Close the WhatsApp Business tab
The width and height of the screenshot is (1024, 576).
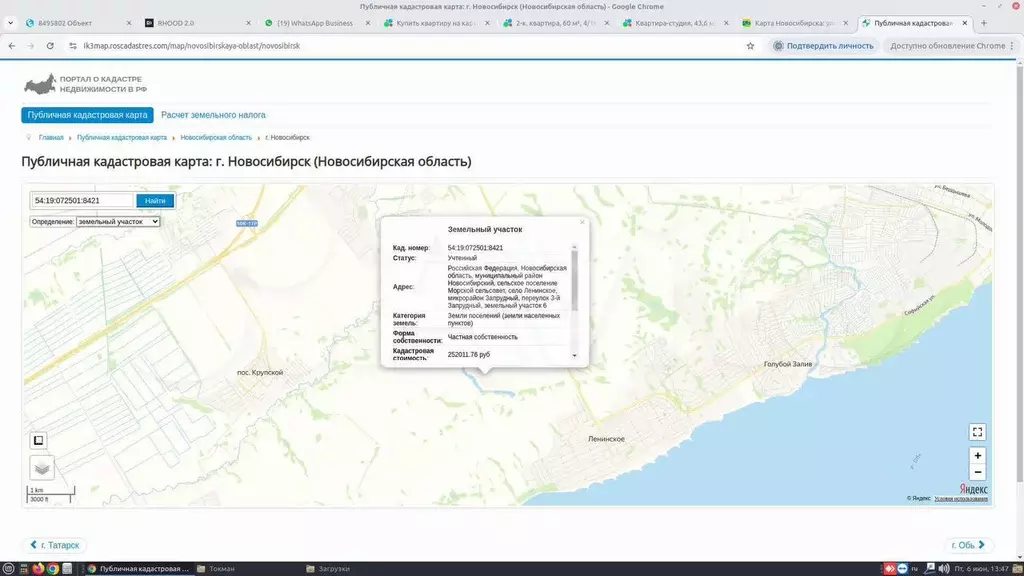[x=368, y=23]
